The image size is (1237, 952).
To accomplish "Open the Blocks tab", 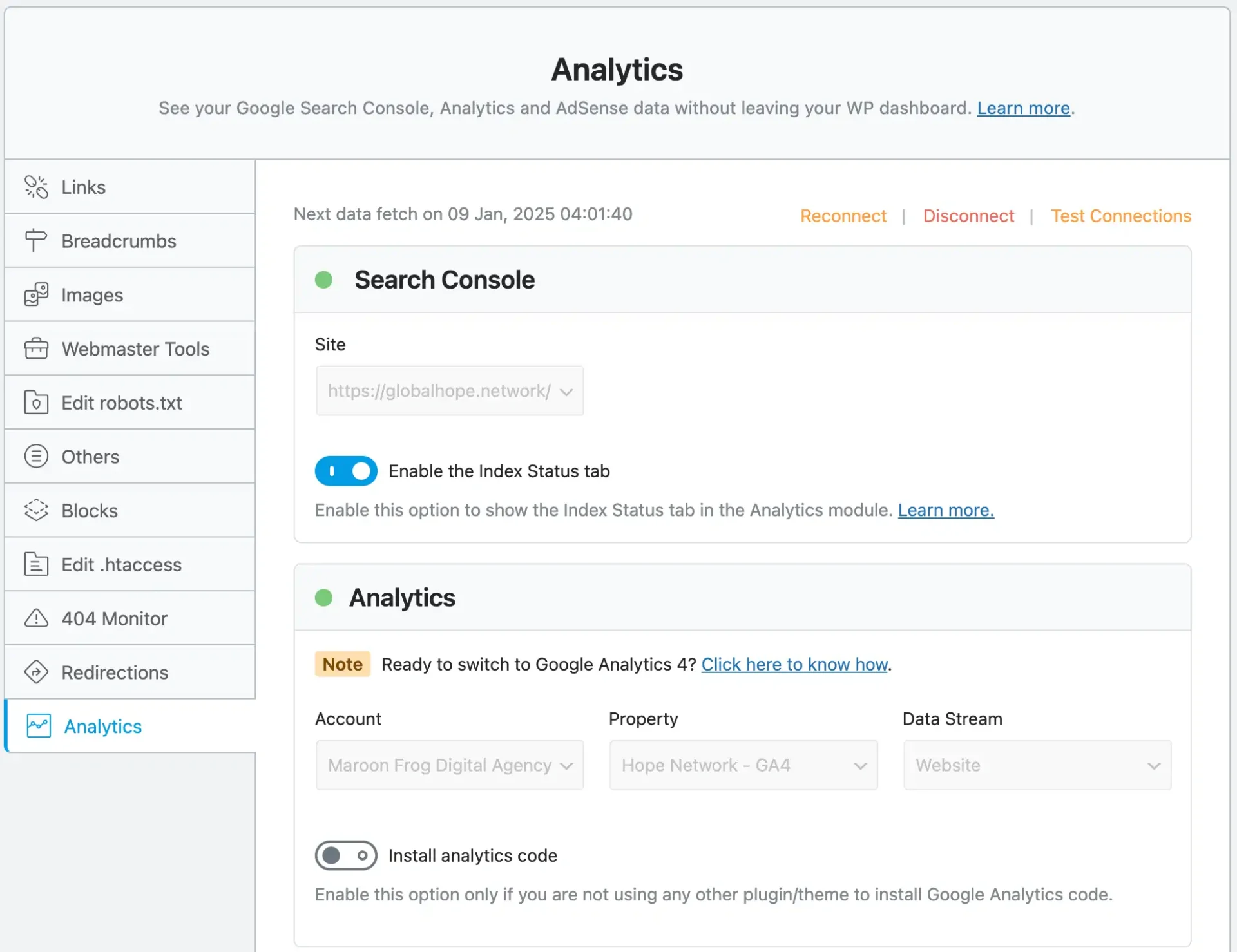I will 129,510.
